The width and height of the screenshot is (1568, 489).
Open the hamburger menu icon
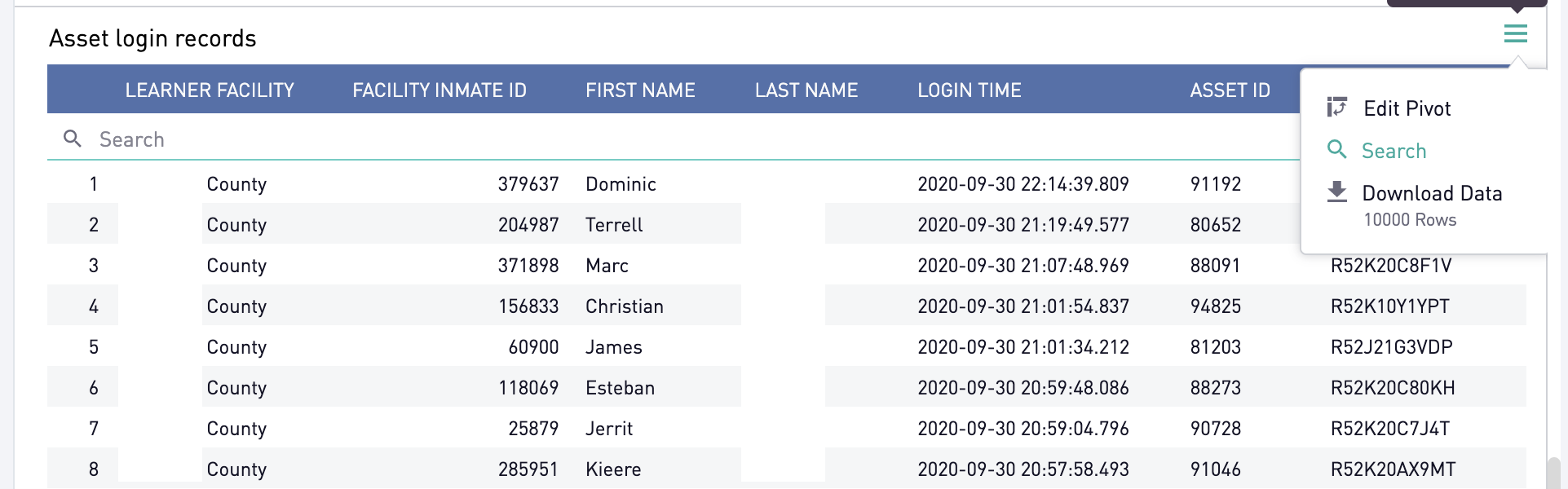click(1516, 33)
